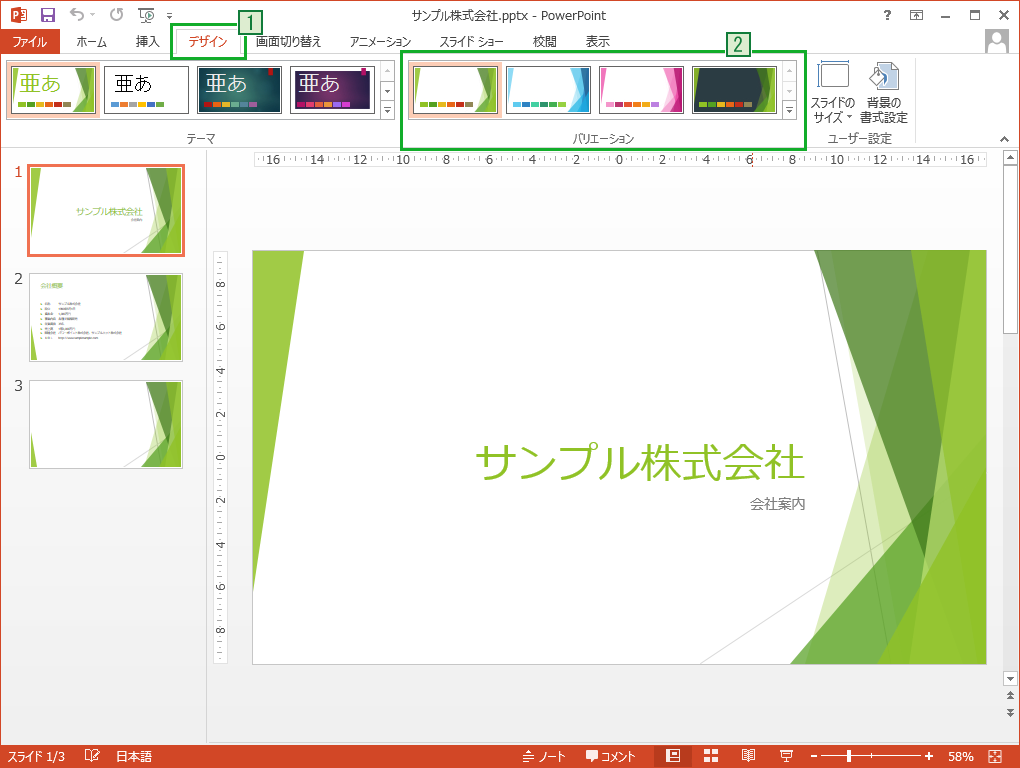Toggle the ノート pane
This screenshot has height=768, width=1020.
tap(546, 755)
